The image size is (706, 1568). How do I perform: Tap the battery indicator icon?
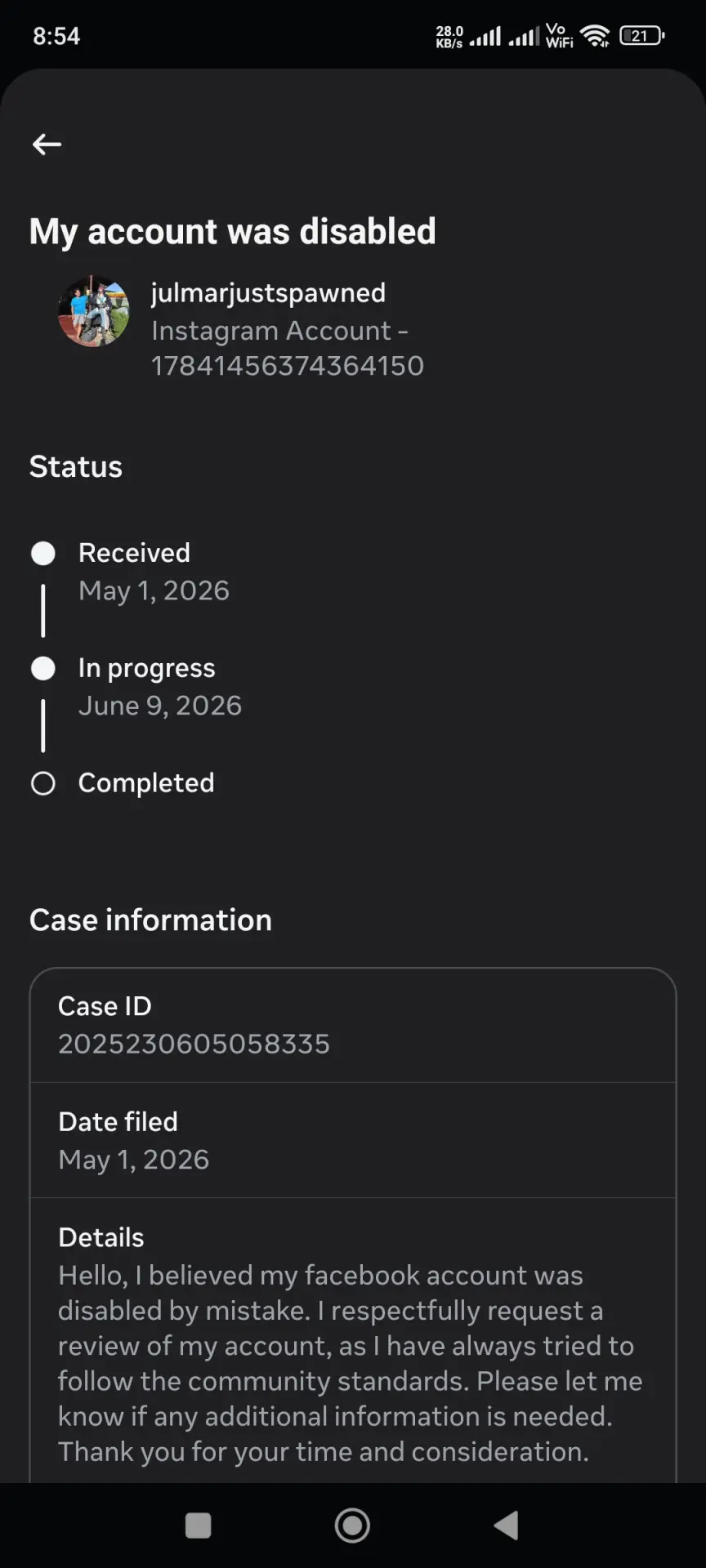click(642, 36)
